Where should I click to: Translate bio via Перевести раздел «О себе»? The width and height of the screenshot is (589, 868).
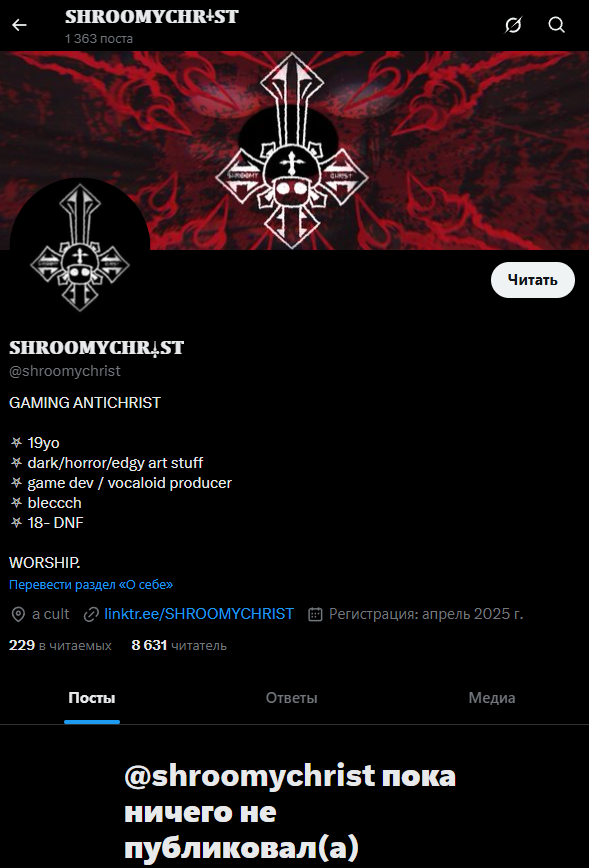(91, 585)
